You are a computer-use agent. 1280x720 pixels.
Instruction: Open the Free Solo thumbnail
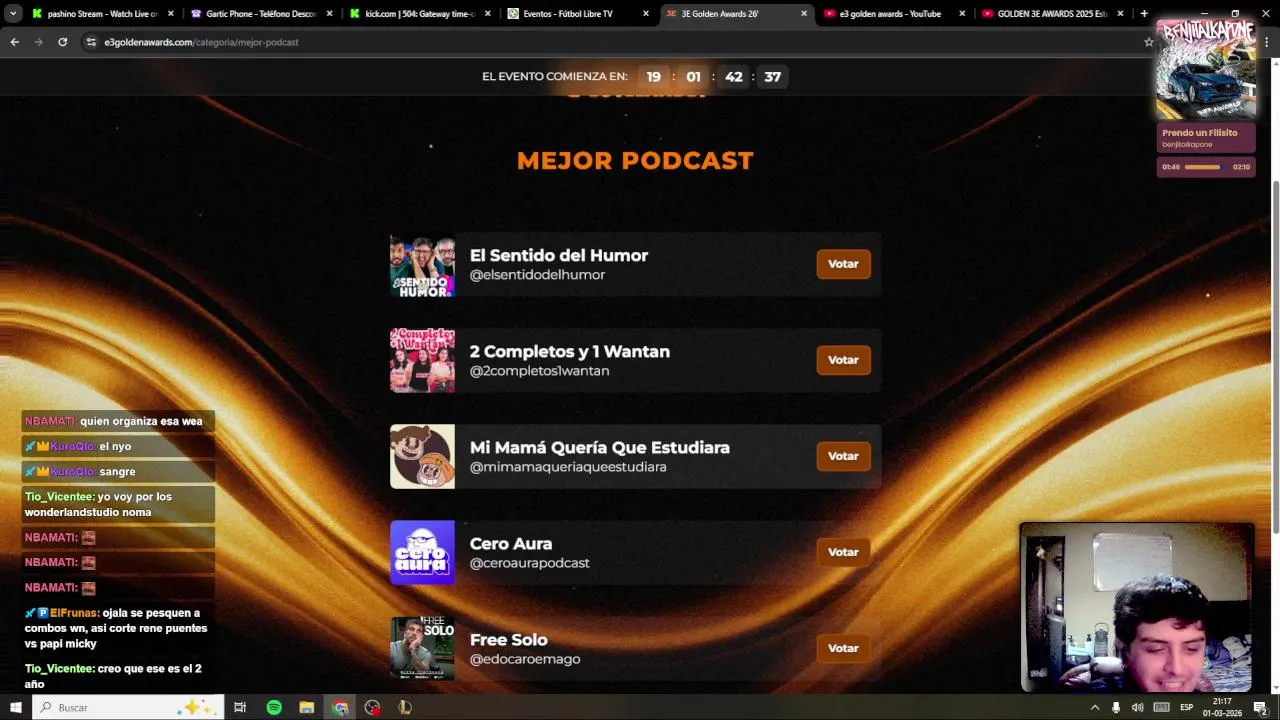pos(422,648)
